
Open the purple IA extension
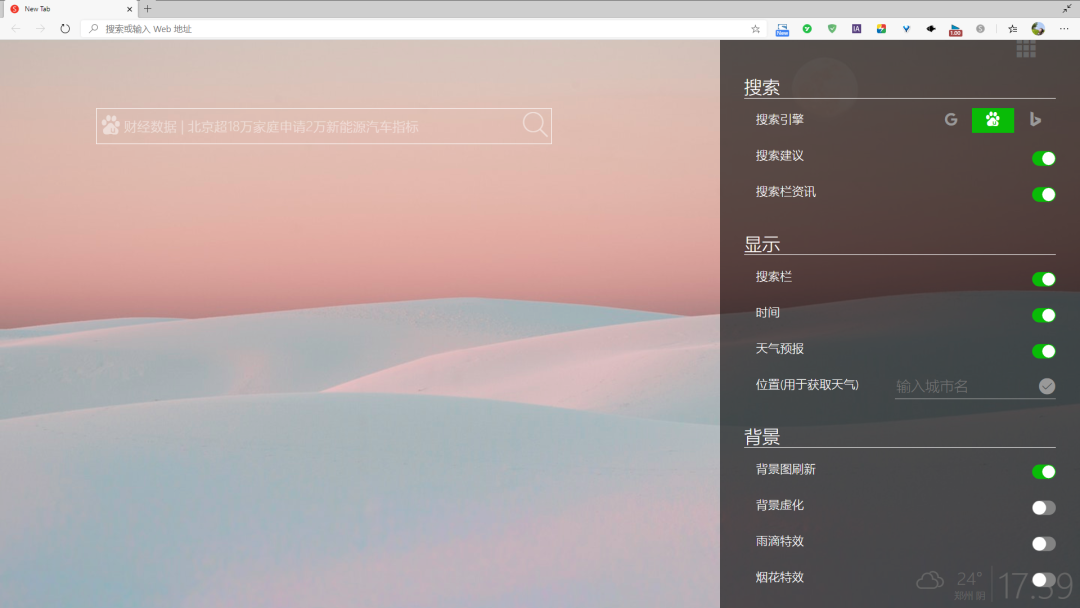click(x=856, y=29)
